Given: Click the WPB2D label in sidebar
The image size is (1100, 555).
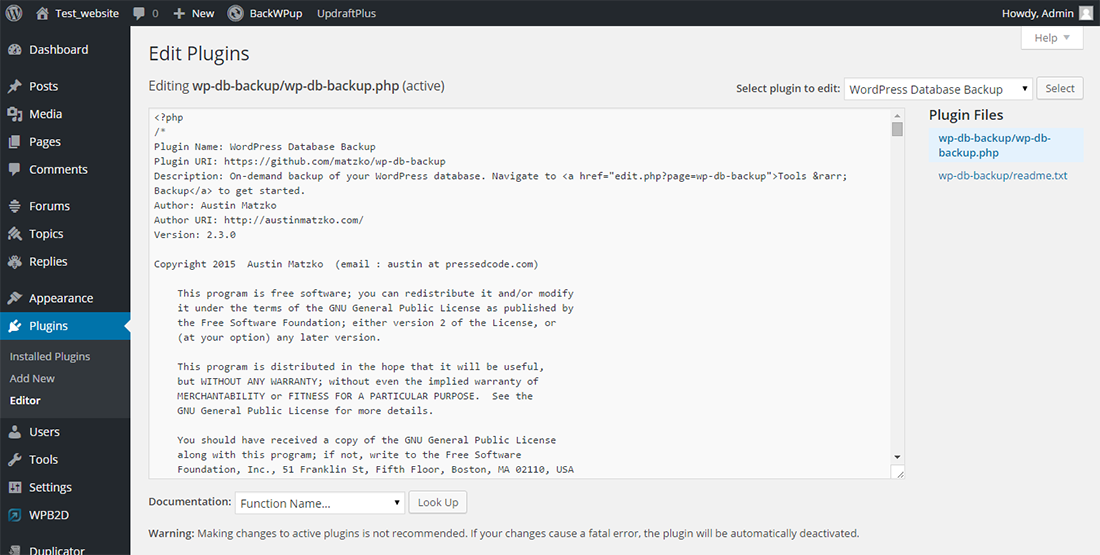Looking at the screenshot, I should click(x=49, y=515).
